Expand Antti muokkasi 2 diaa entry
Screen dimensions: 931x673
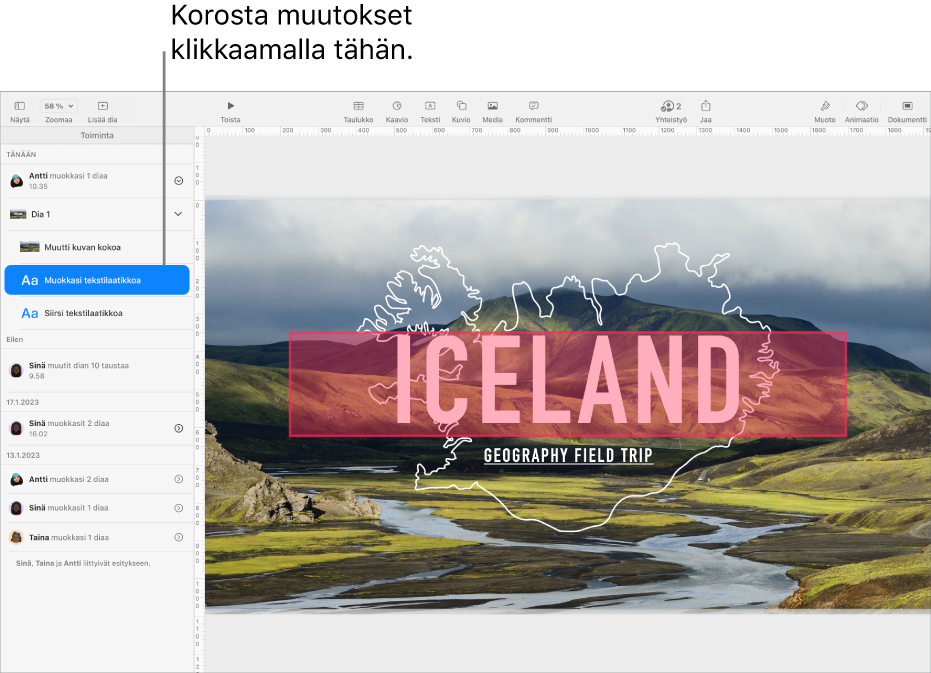178,479
